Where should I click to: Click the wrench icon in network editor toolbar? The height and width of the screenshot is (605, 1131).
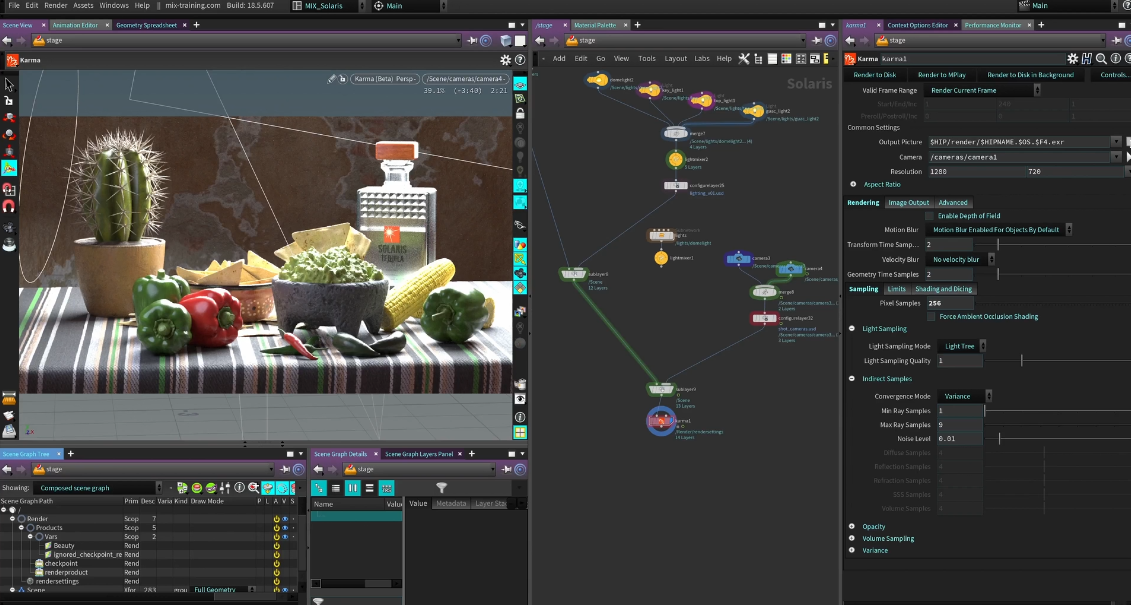tap(743, 59)
